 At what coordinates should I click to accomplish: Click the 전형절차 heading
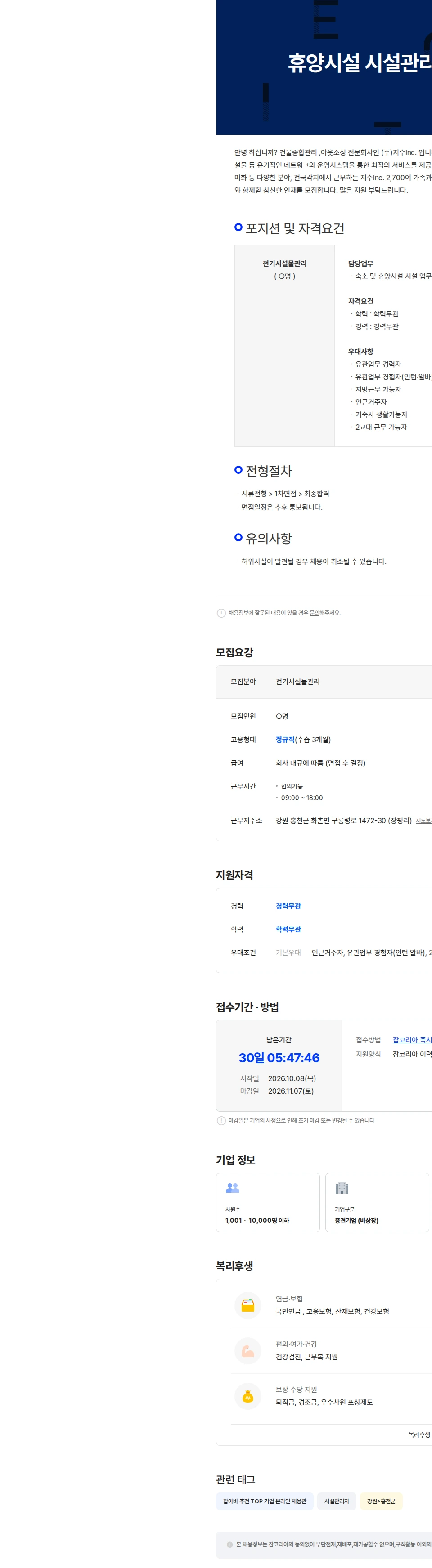[269, 471]
